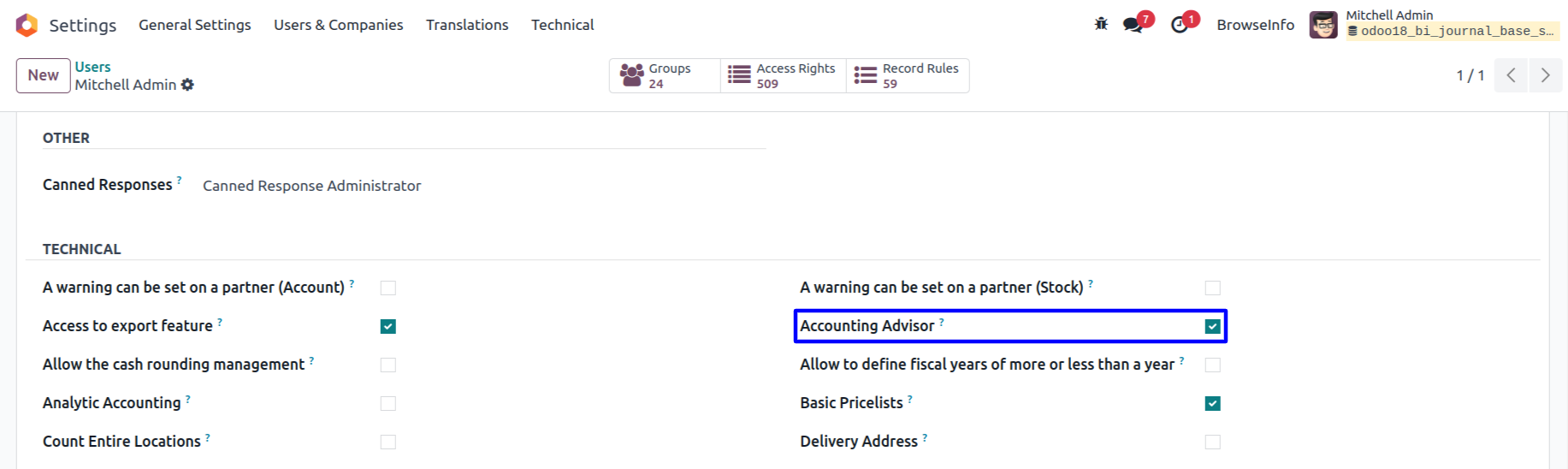Open the Record Rules smart button
Screen dimensions: 1568x469
coord(908,75)
